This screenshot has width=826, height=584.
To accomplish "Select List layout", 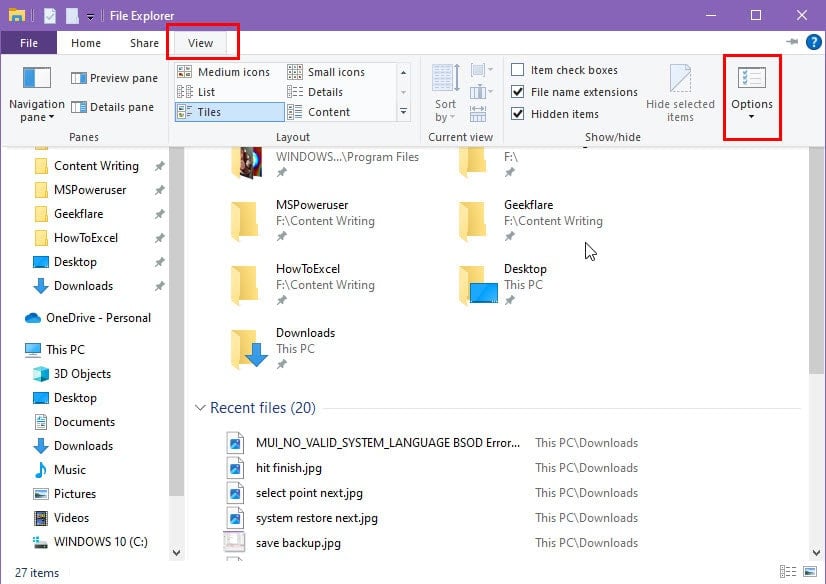I will [x=196, y=92].
